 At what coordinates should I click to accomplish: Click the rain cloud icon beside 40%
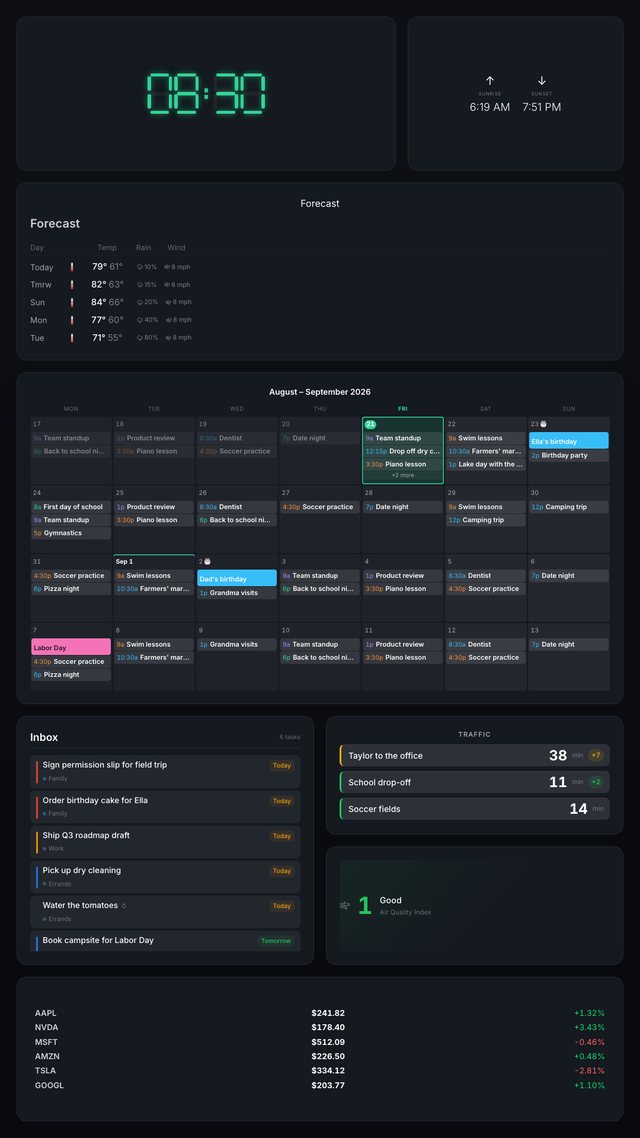[139, 320]
